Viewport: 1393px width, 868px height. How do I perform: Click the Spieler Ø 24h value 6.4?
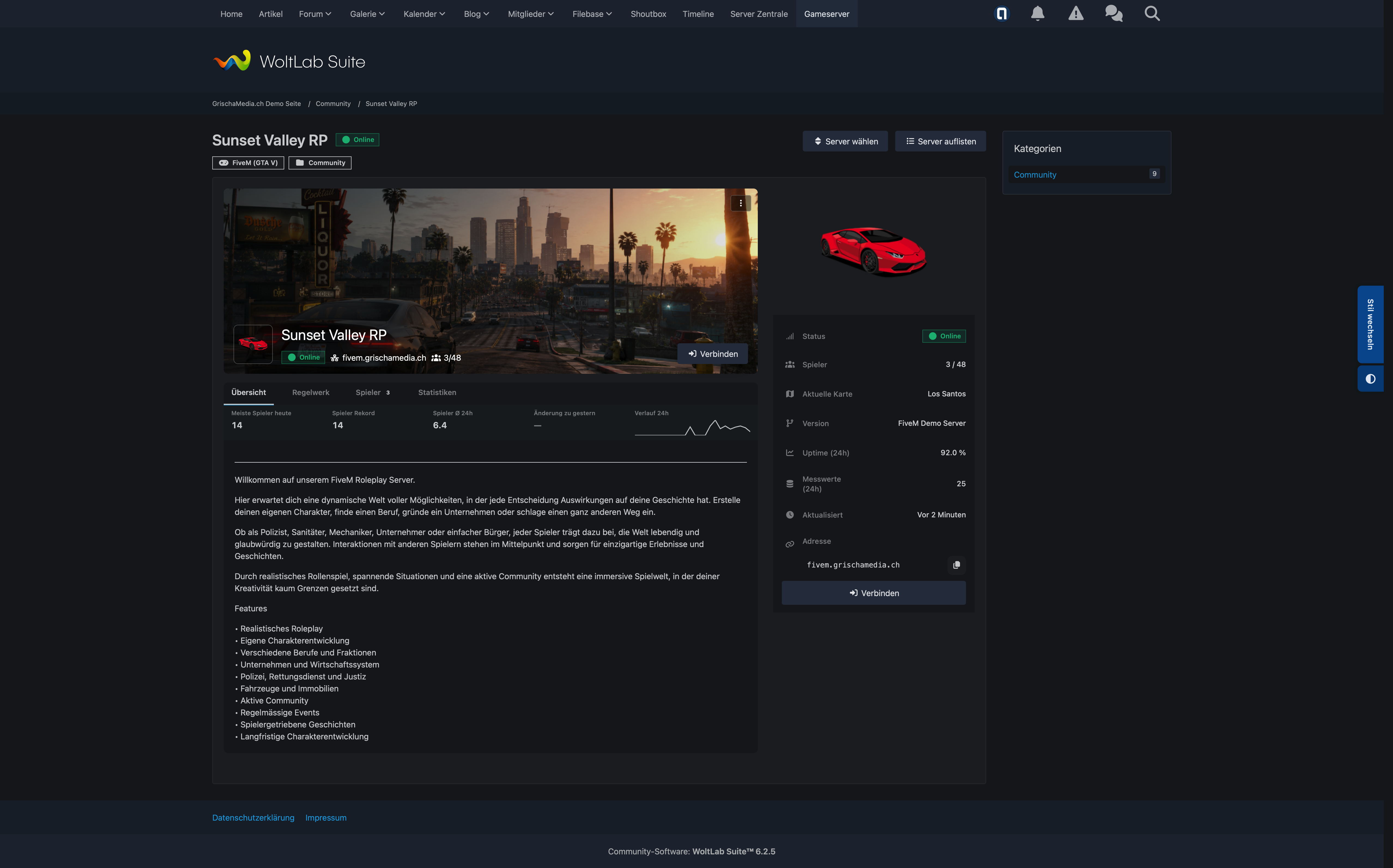pos(440,425)
